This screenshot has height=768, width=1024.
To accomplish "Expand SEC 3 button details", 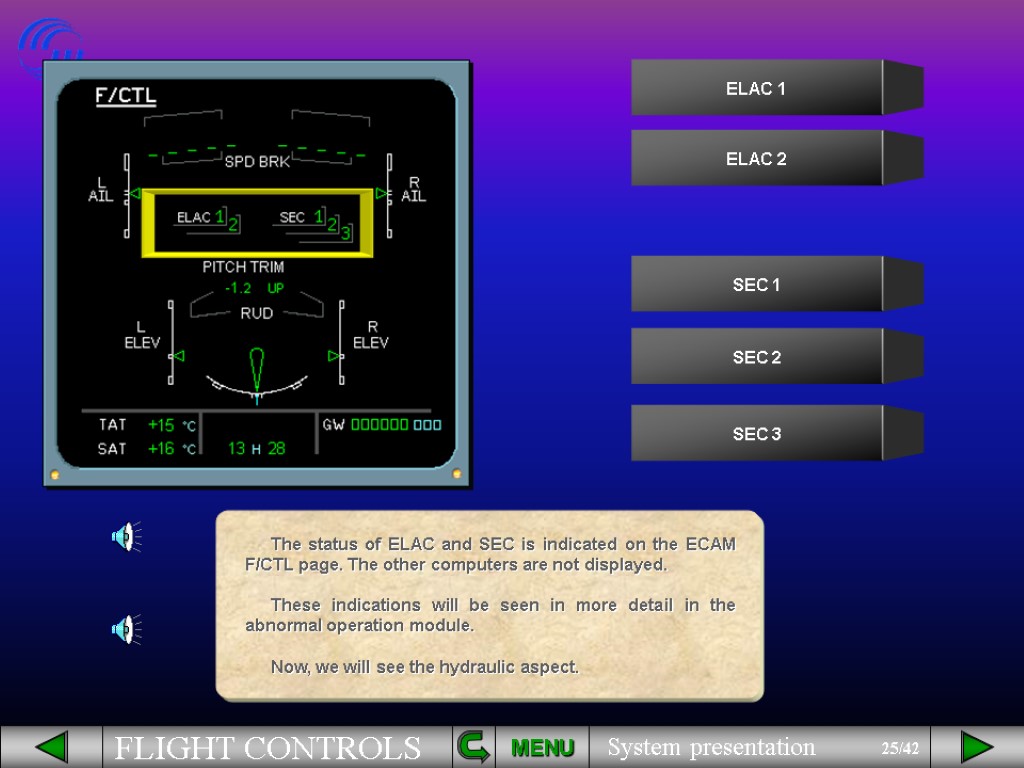I will 756,434.
